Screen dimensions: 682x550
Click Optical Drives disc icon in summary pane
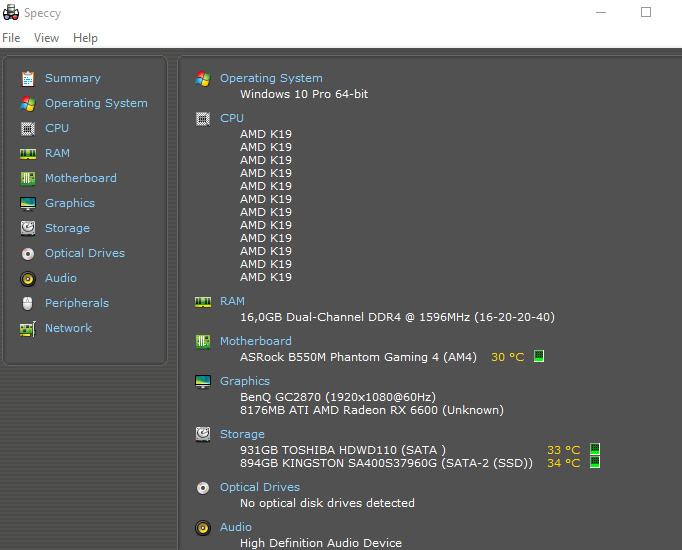pos(203,488)
